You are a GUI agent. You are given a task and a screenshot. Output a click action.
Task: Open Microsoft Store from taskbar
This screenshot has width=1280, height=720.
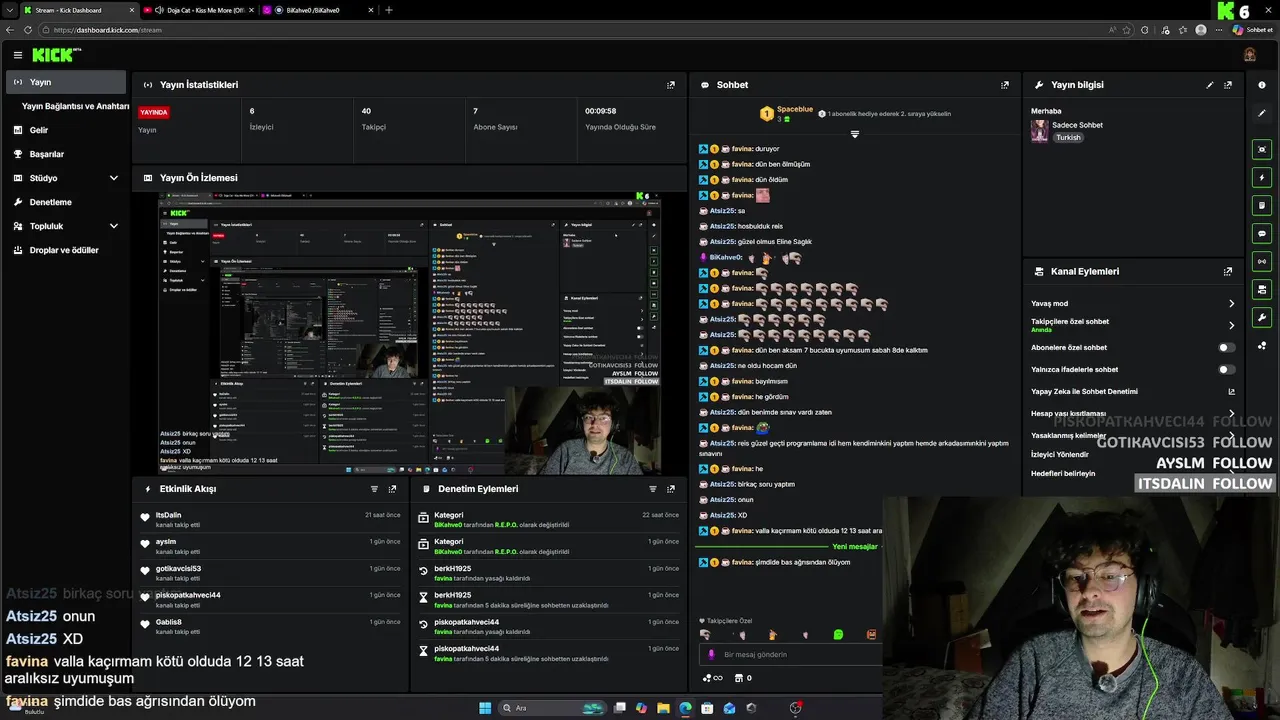tap(707, 708)
